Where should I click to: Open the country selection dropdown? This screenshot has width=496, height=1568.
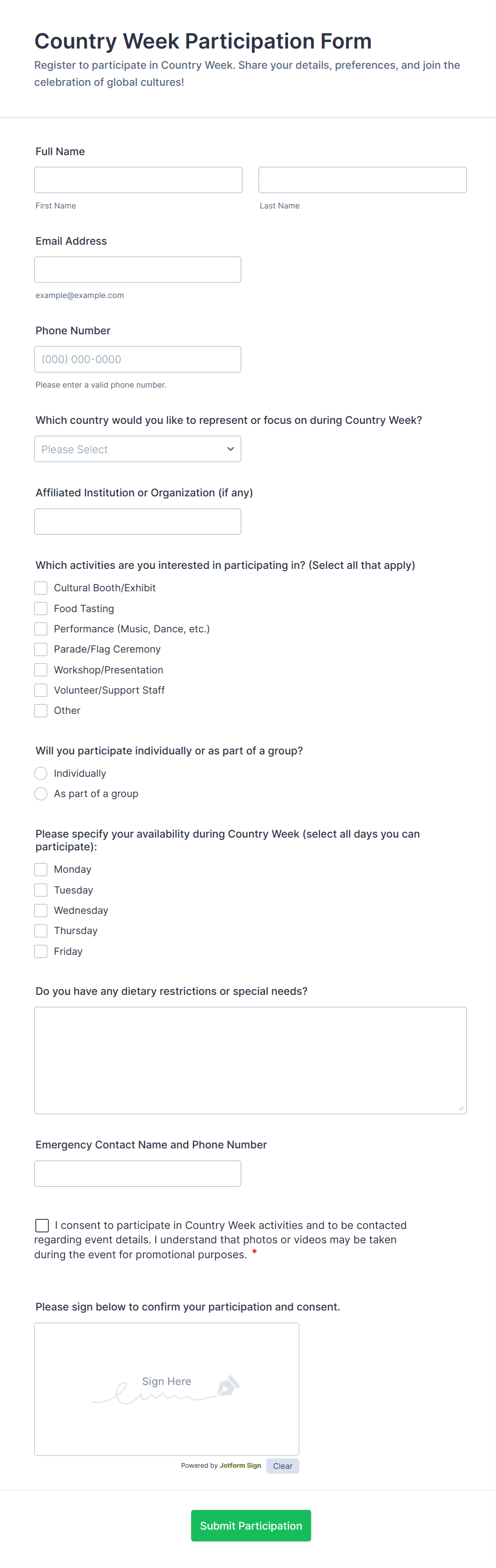tap(138, 448)
